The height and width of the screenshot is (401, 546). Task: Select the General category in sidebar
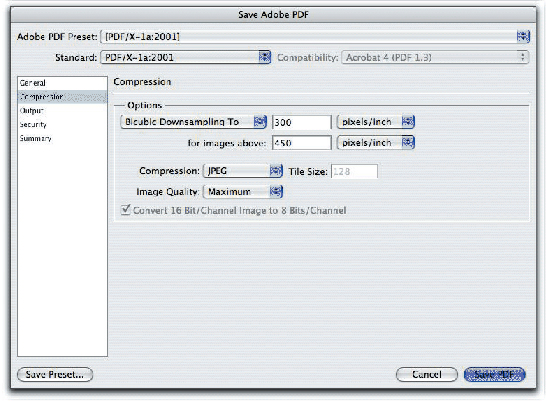click(62, 83)
